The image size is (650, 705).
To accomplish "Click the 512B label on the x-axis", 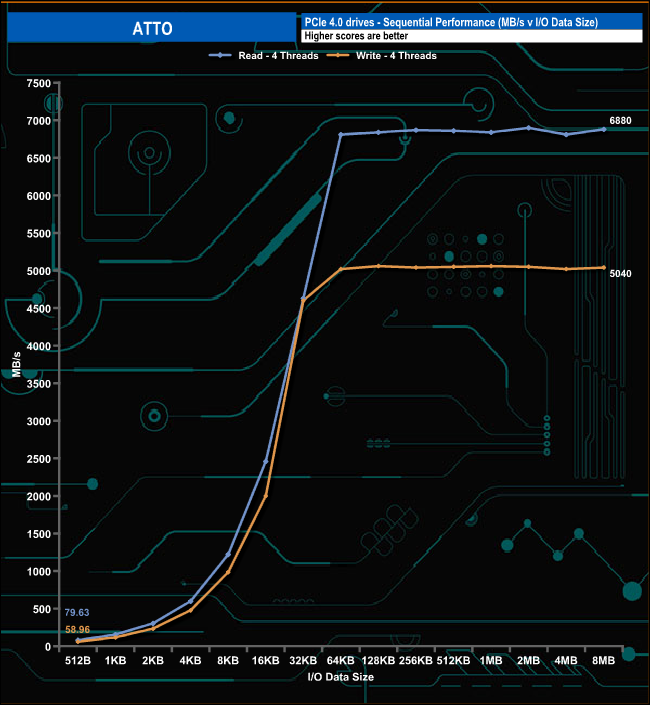I will [x=79, y=661].
